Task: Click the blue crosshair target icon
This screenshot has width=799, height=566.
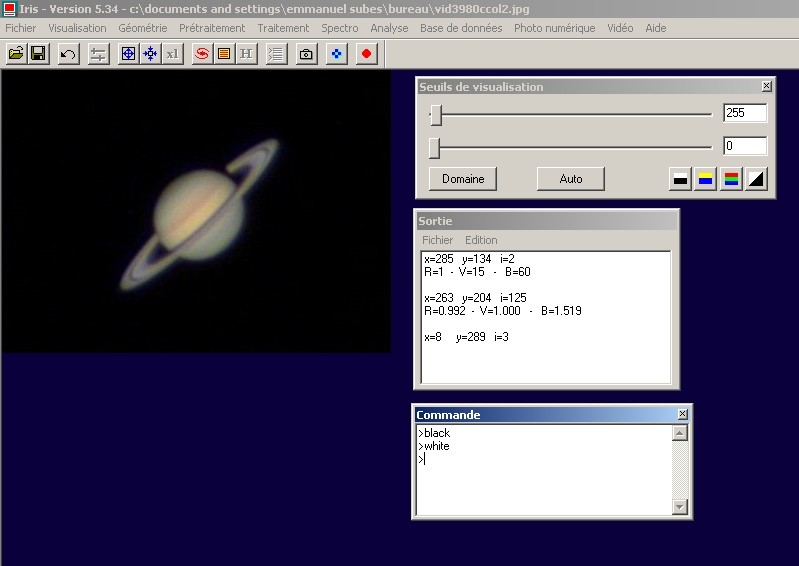Action: pos(128,53)
